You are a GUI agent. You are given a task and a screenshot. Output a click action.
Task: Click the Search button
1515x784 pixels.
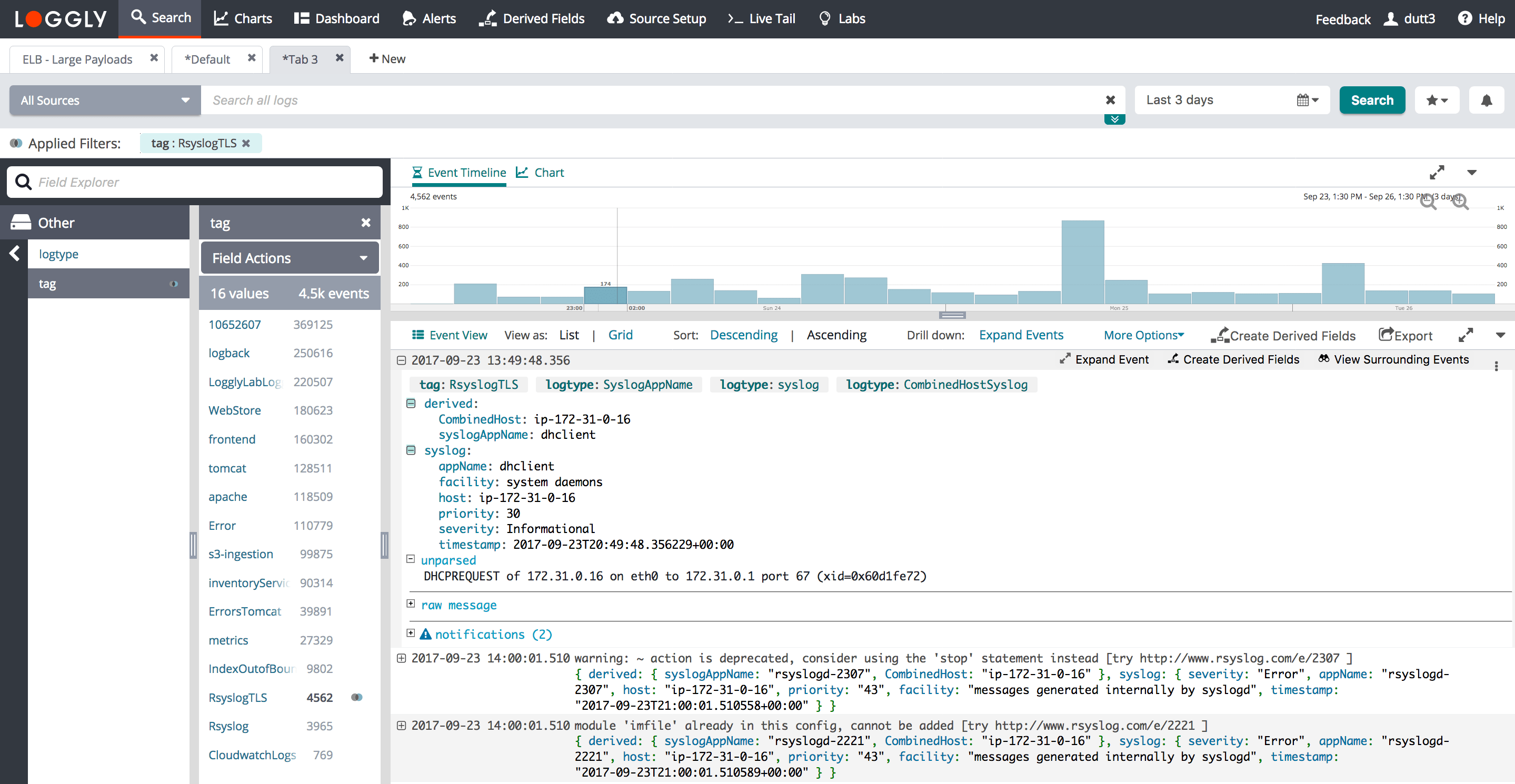[1370, 99]
